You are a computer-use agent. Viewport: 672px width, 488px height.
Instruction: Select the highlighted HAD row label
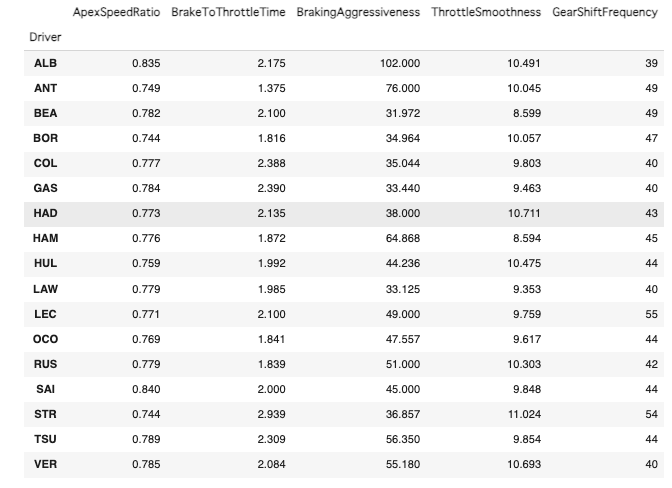(x=45, y=213)
